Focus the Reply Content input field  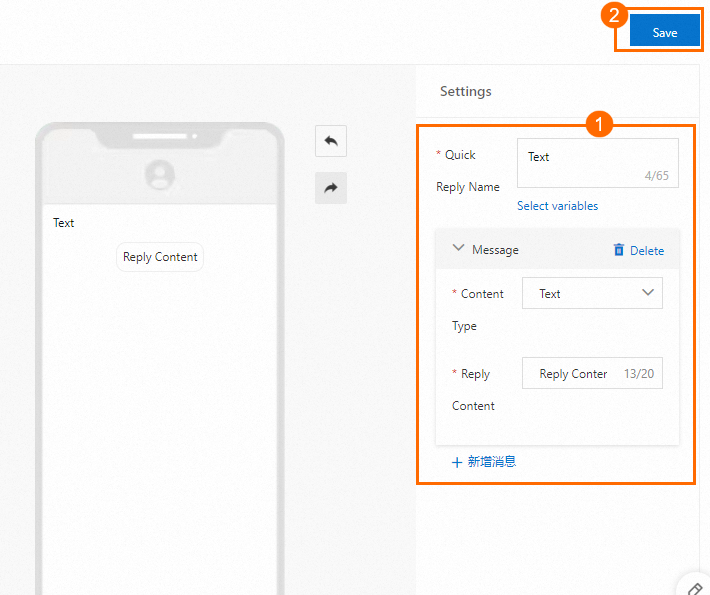click(x=592, y=373)
